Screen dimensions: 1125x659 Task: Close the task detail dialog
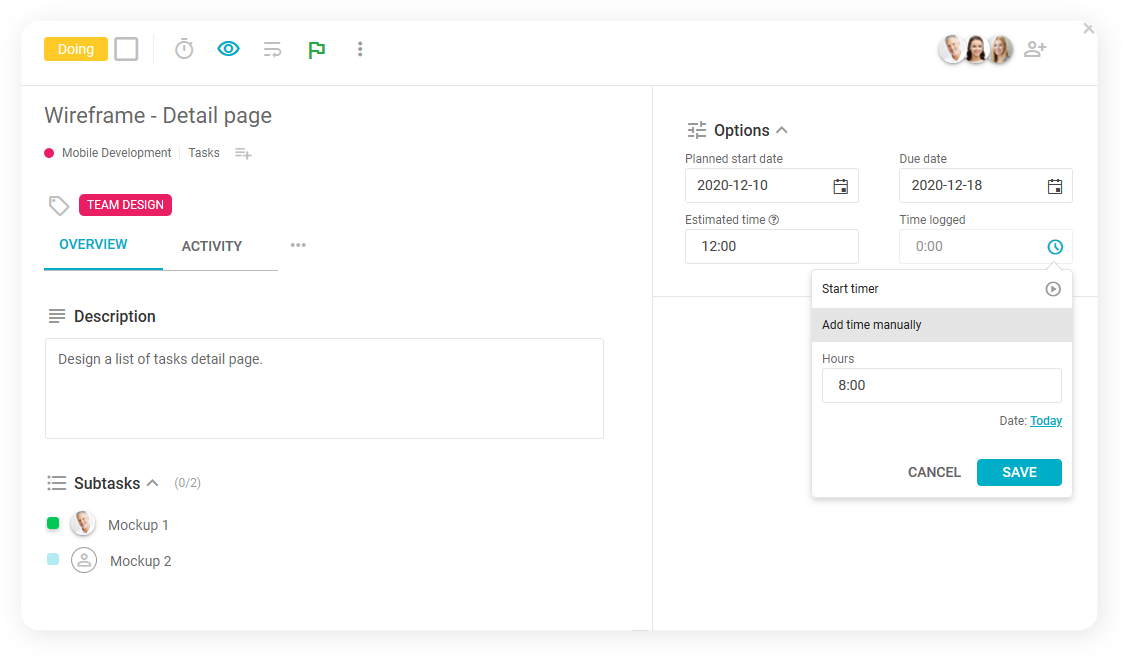pyautogui.click(x=1088, y=29)
